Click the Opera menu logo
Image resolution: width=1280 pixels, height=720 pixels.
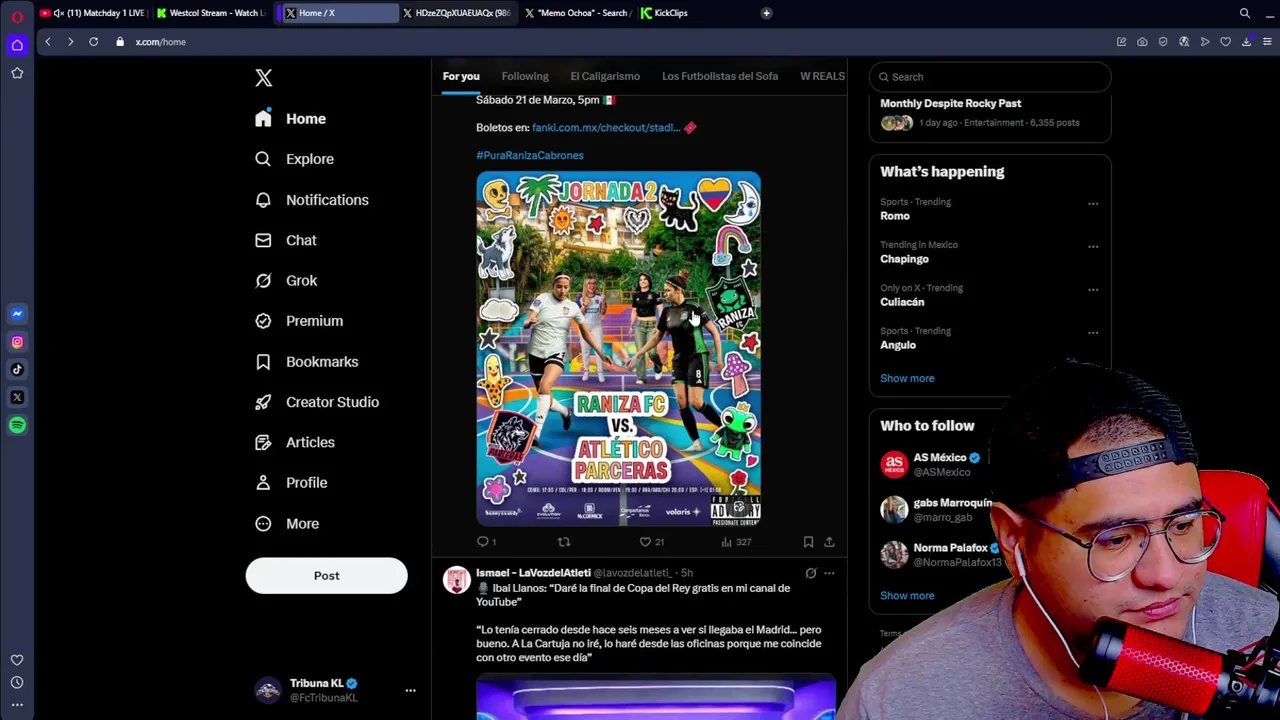(17, 15)
